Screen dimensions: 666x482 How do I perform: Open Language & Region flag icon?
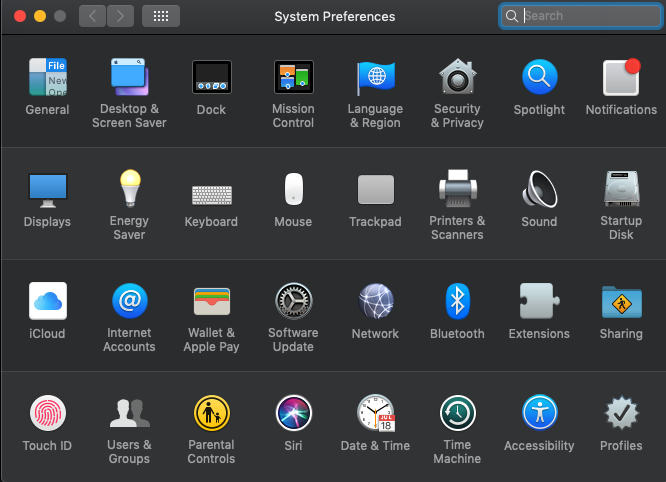(375, 78)
